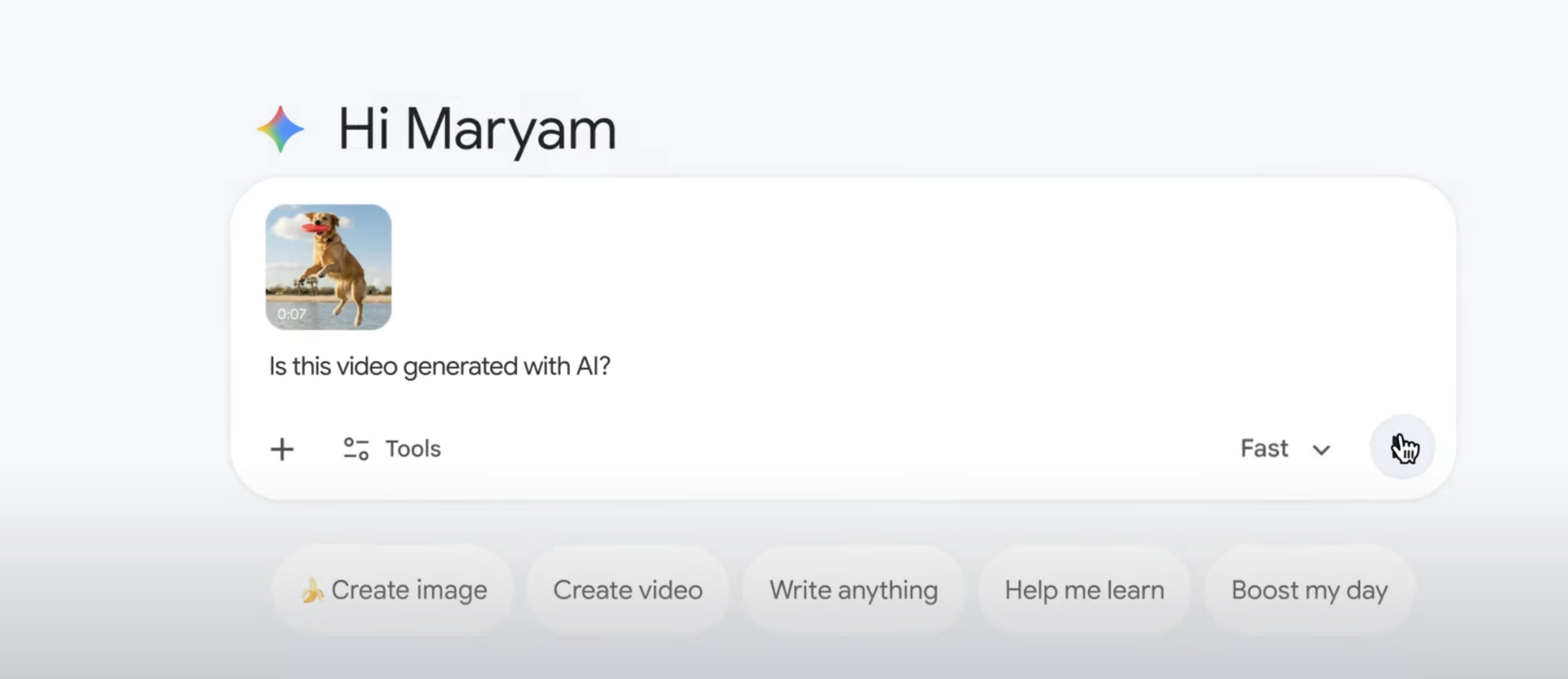
Task: Open model options via Fast label
Action: pyautogui.click(x=1263, y=448)
